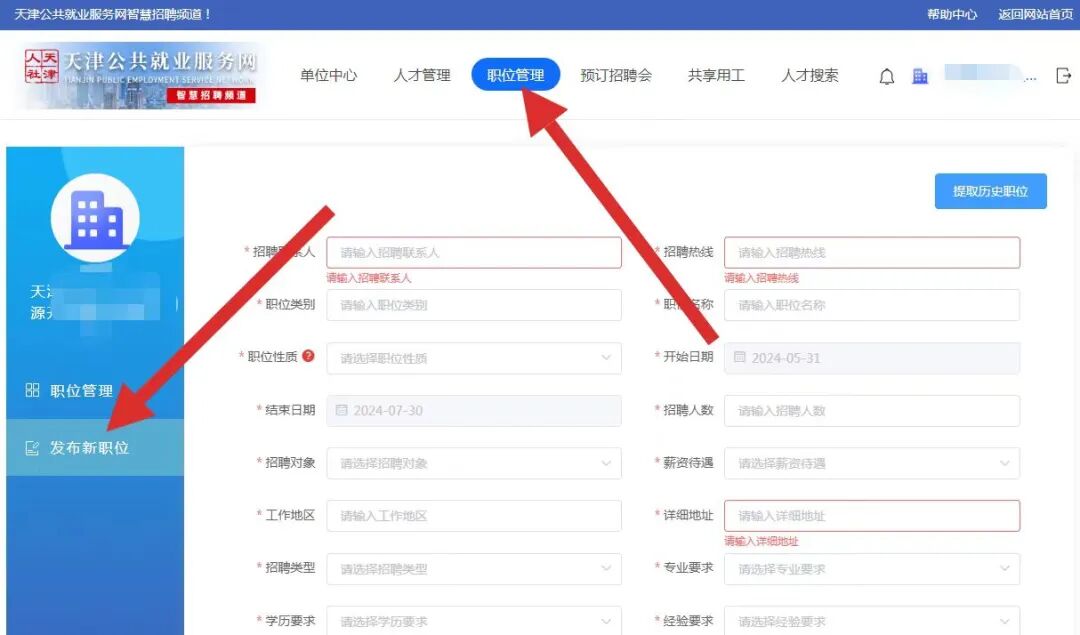Open the calendar icon in 结束日期 field
Viewport: 1080px width, 635px height.
coord(342,410)
